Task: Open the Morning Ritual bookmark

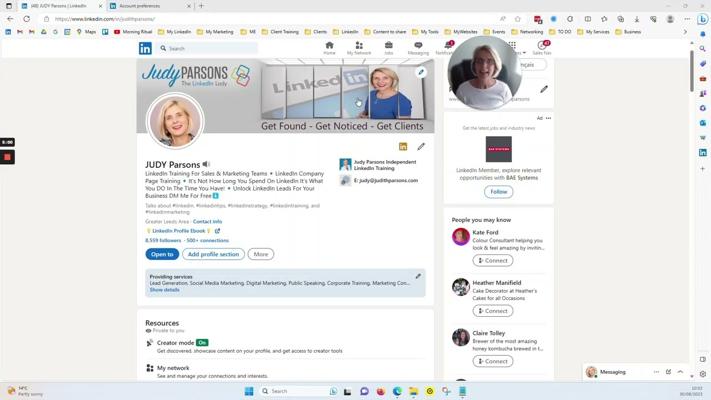Action: (x=133, y=32)
